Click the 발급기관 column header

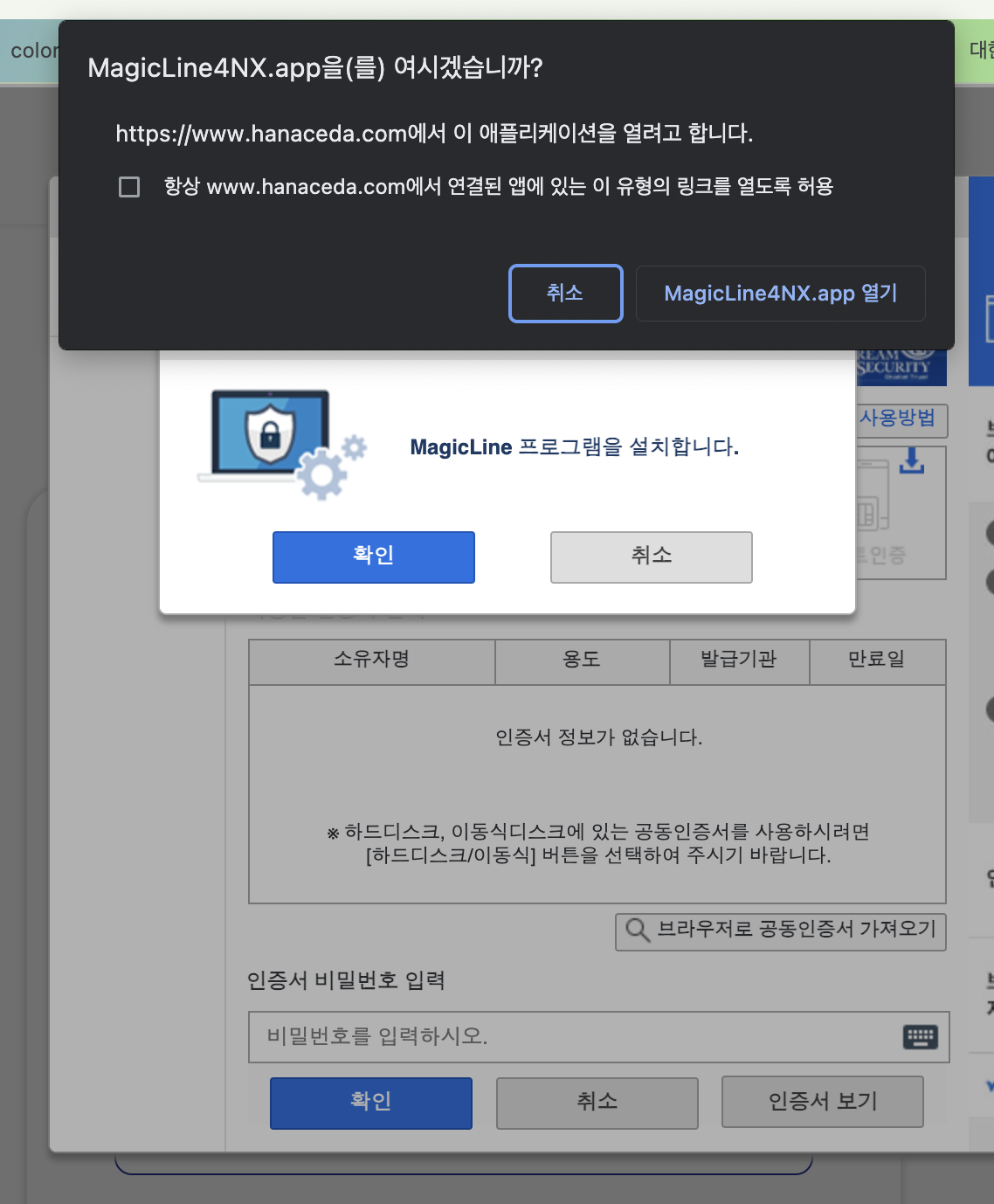click(x=739, y=660)
